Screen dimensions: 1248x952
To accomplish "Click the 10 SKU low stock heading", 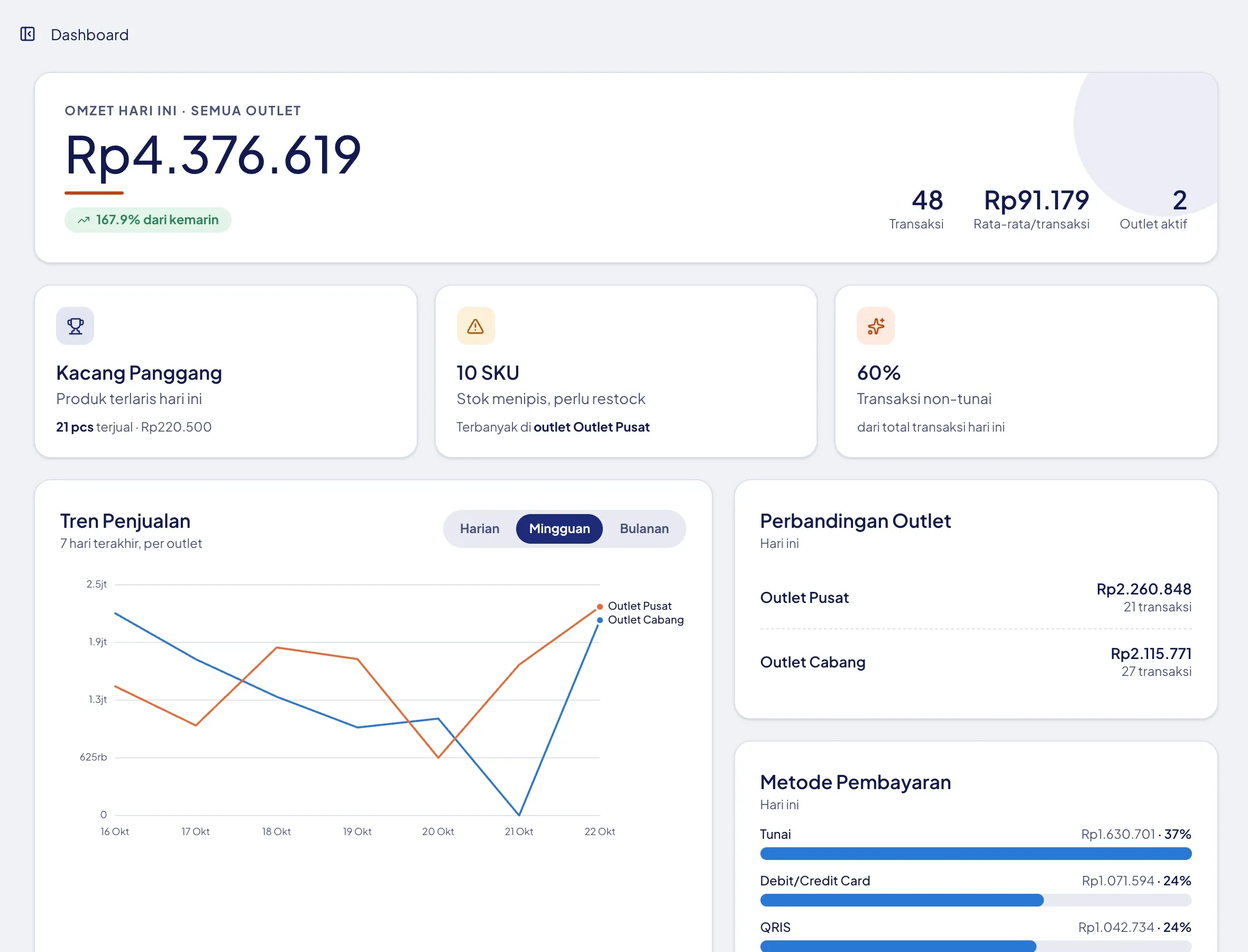I will 488,373.
